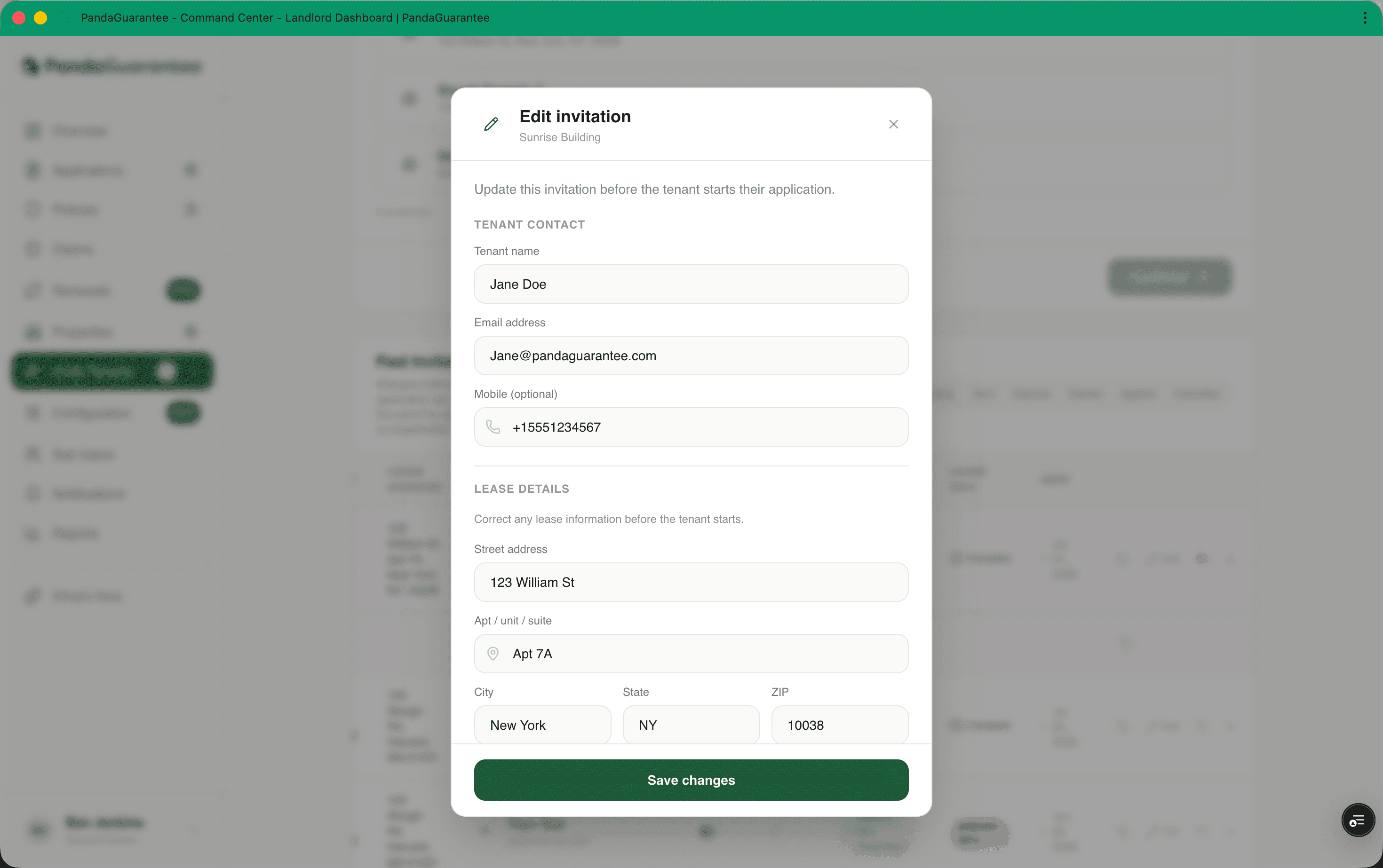Focus the City field showing New York
This screenshot has height=868, width=1383.
point(542,725)
